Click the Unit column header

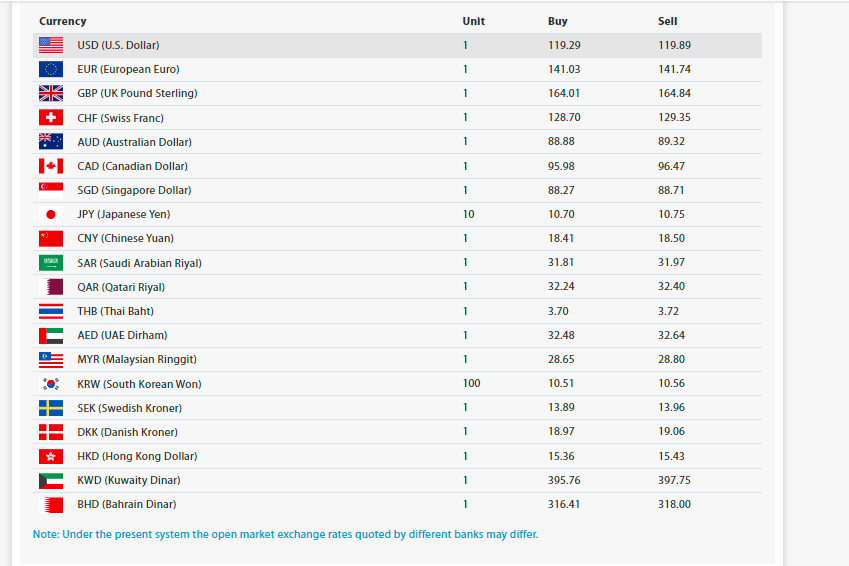[x=474, y=21]
